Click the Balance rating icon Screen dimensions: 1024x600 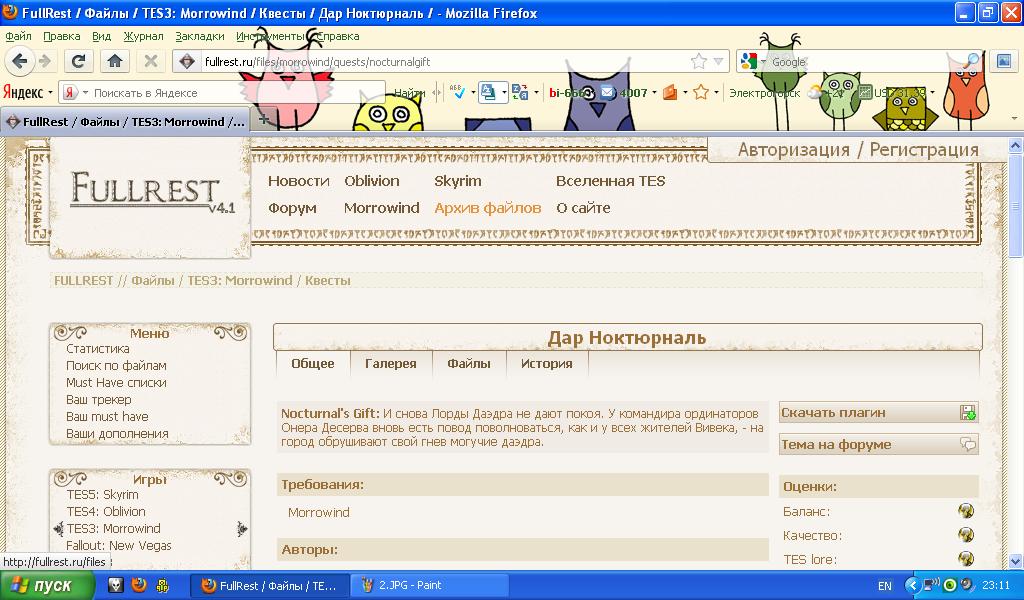(x=965, y=510)
